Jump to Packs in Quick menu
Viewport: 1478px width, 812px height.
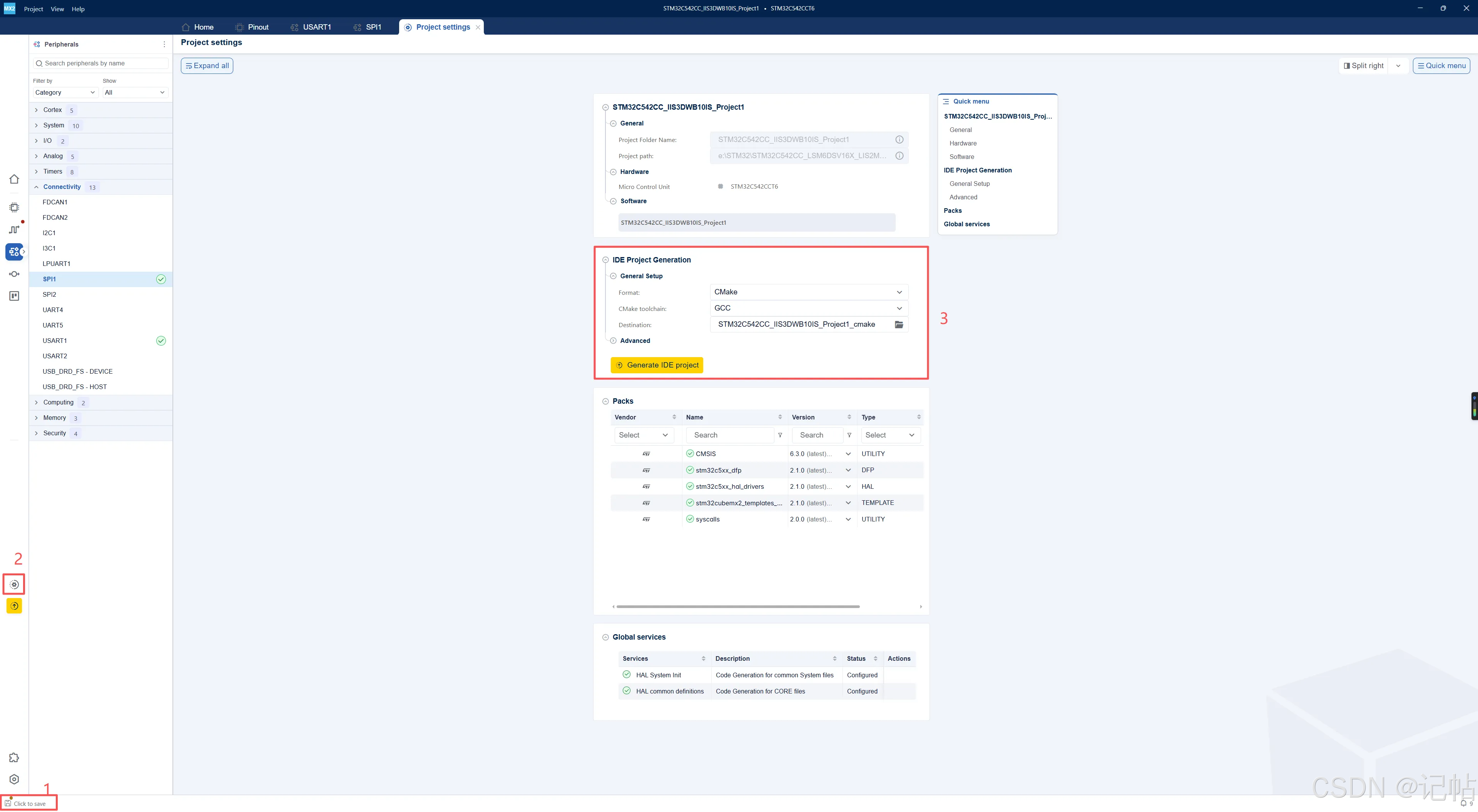coord(953,211)
